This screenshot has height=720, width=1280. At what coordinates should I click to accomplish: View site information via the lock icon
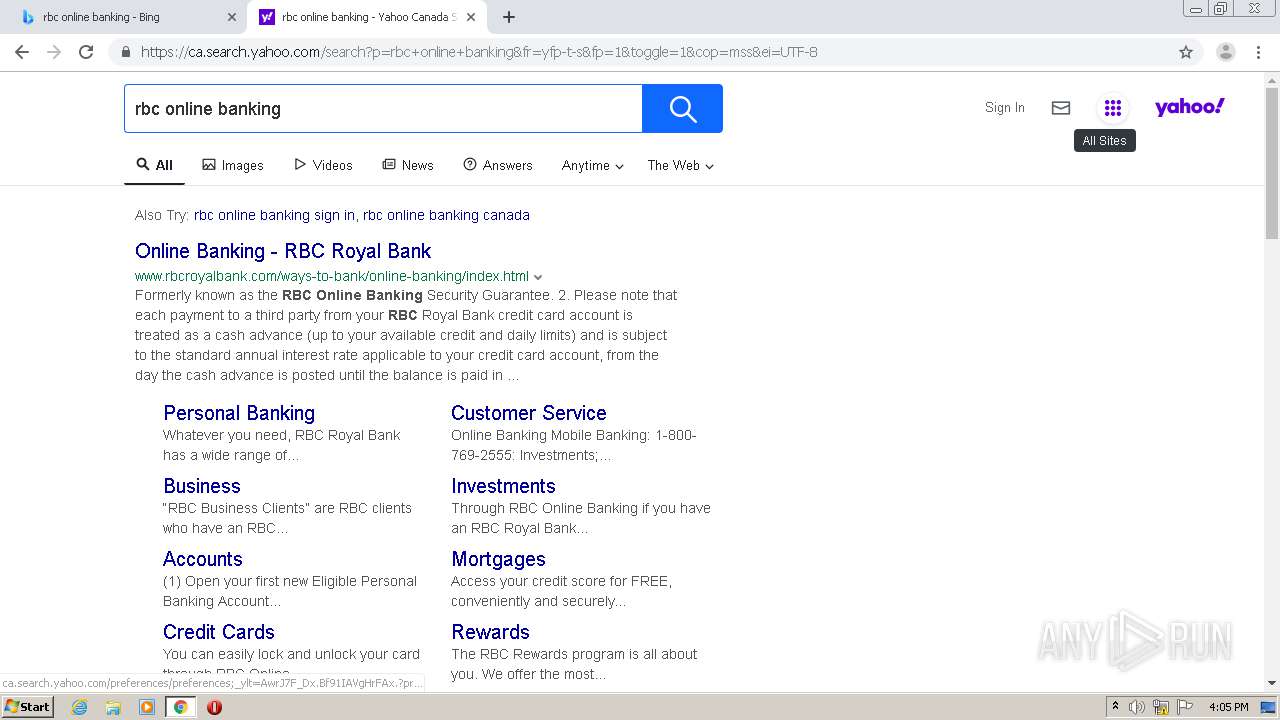pos(125,52)
